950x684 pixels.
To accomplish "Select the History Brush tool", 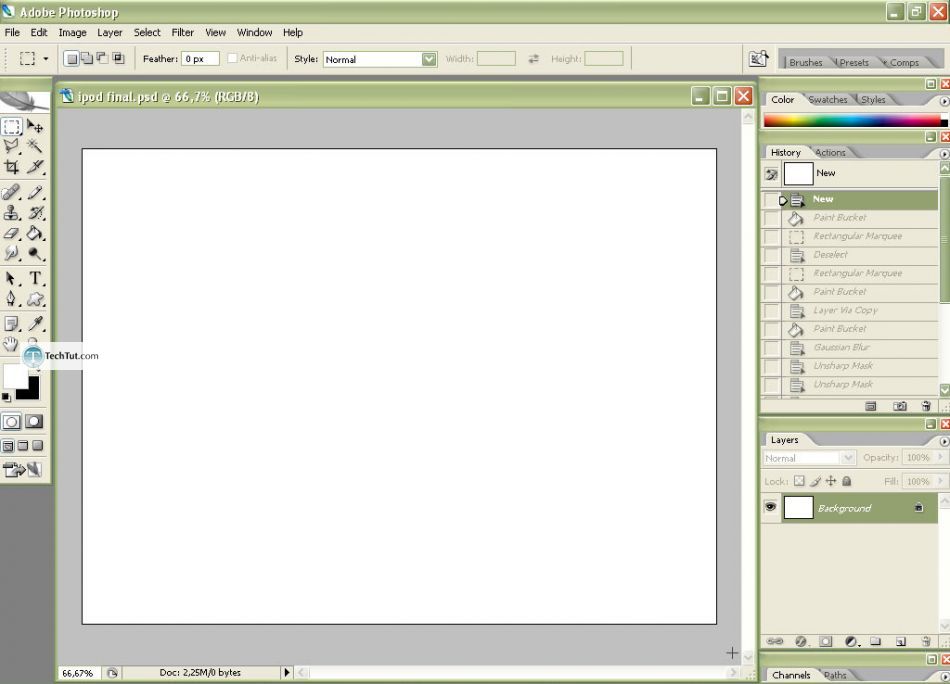I will click(35, 213).
